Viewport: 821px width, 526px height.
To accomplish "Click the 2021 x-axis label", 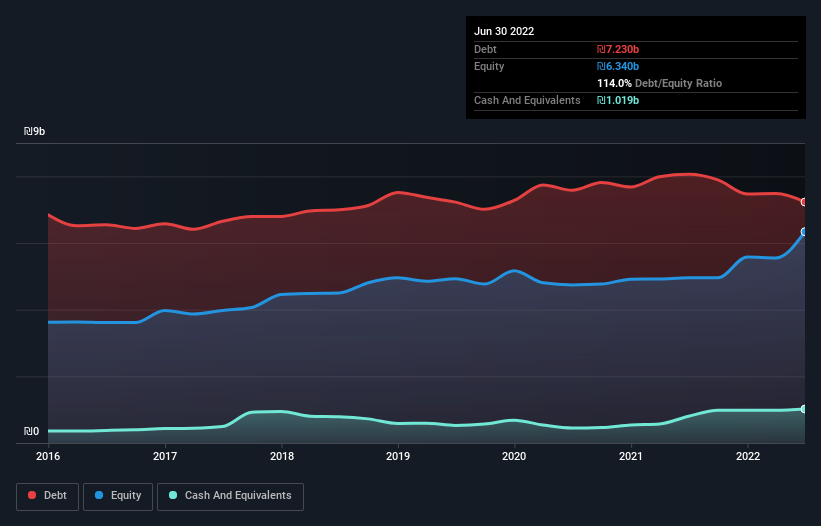I will pos(631,456).
